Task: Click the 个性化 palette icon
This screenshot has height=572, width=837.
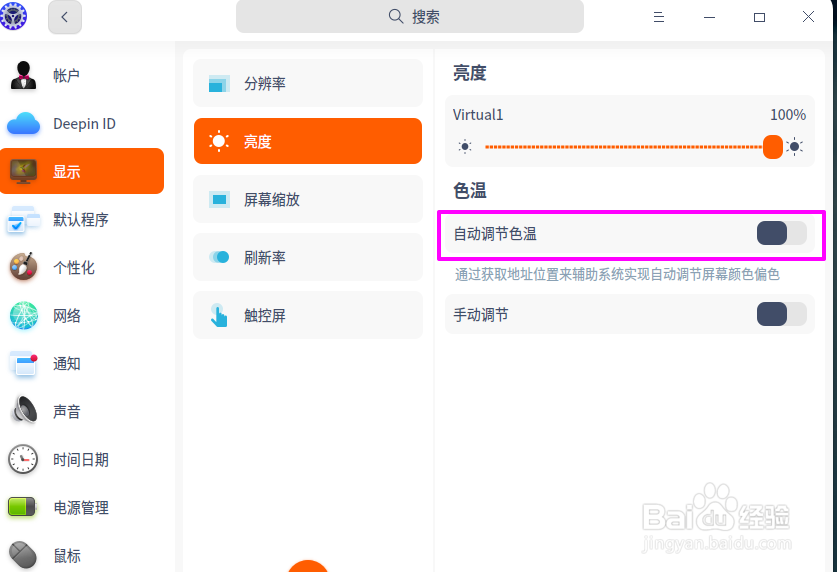Action: click(23, 267)
